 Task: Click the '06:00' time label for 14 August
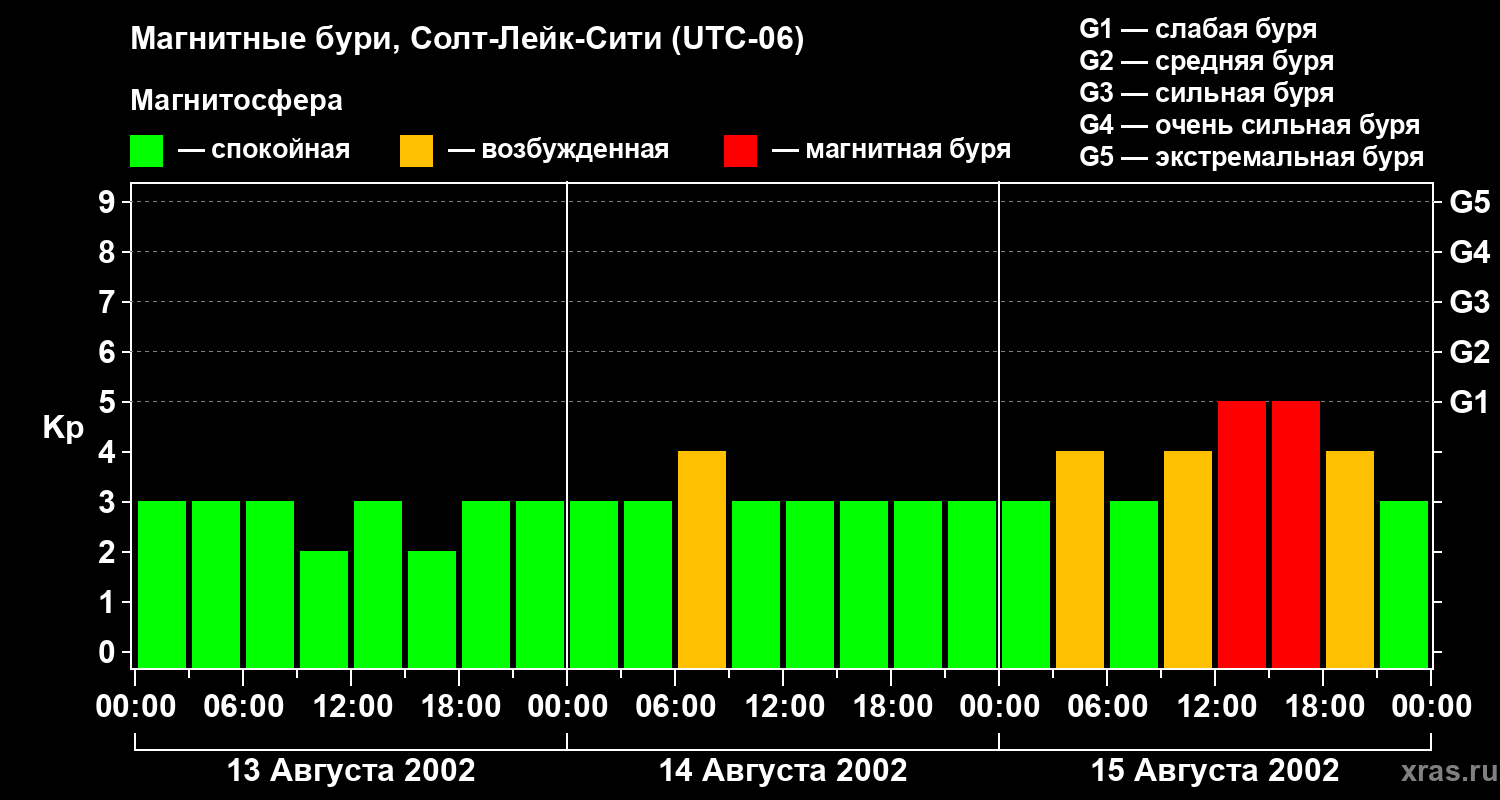(675, 707)
